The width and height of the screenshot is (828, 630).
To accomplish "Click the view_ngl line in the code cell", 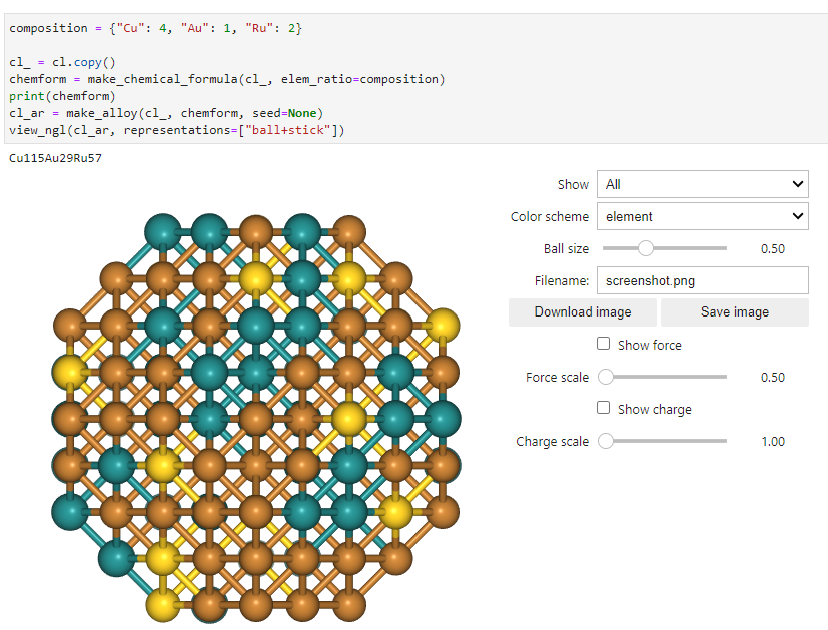I will point(177,130).
